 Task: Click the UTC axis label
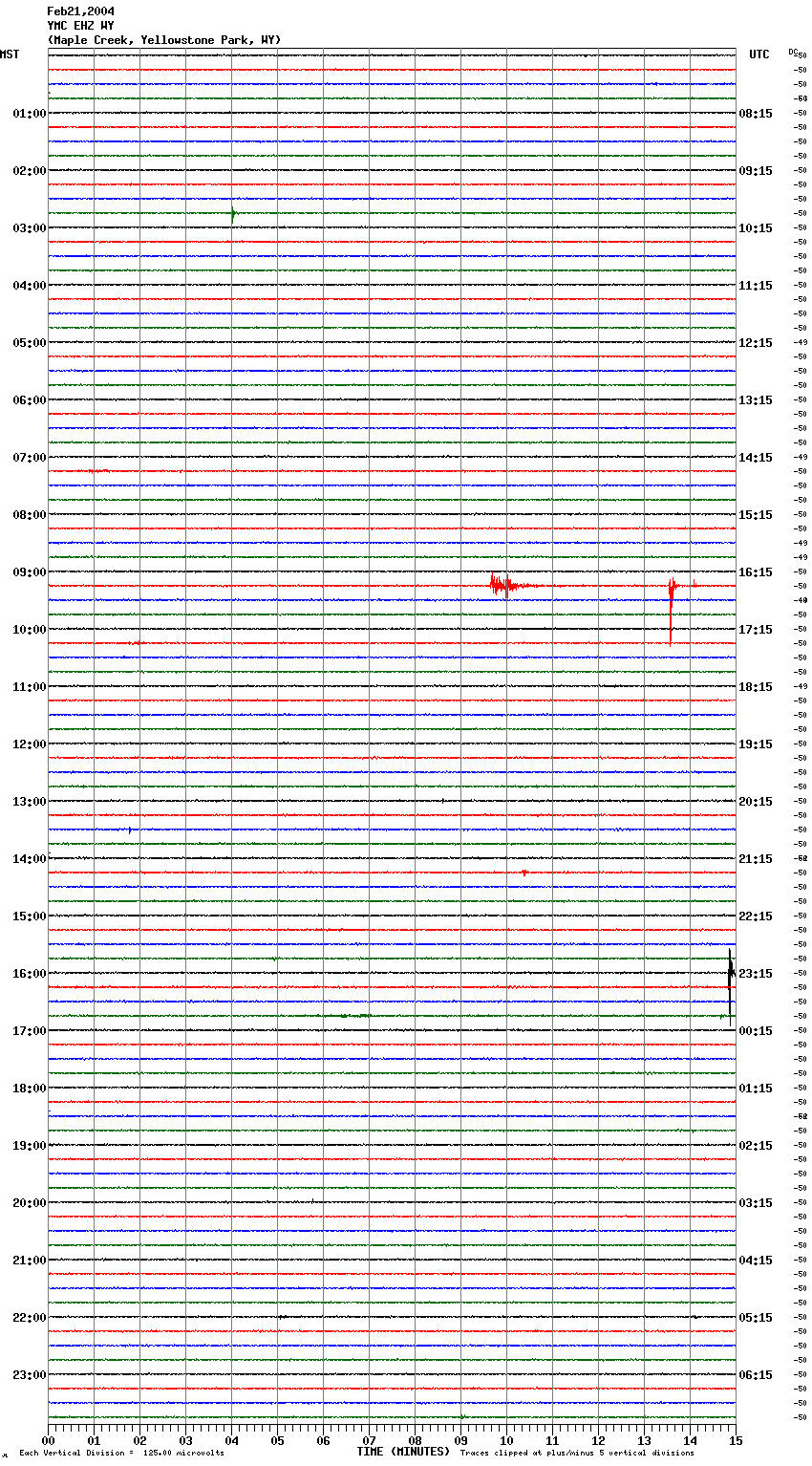coord(759,54)
